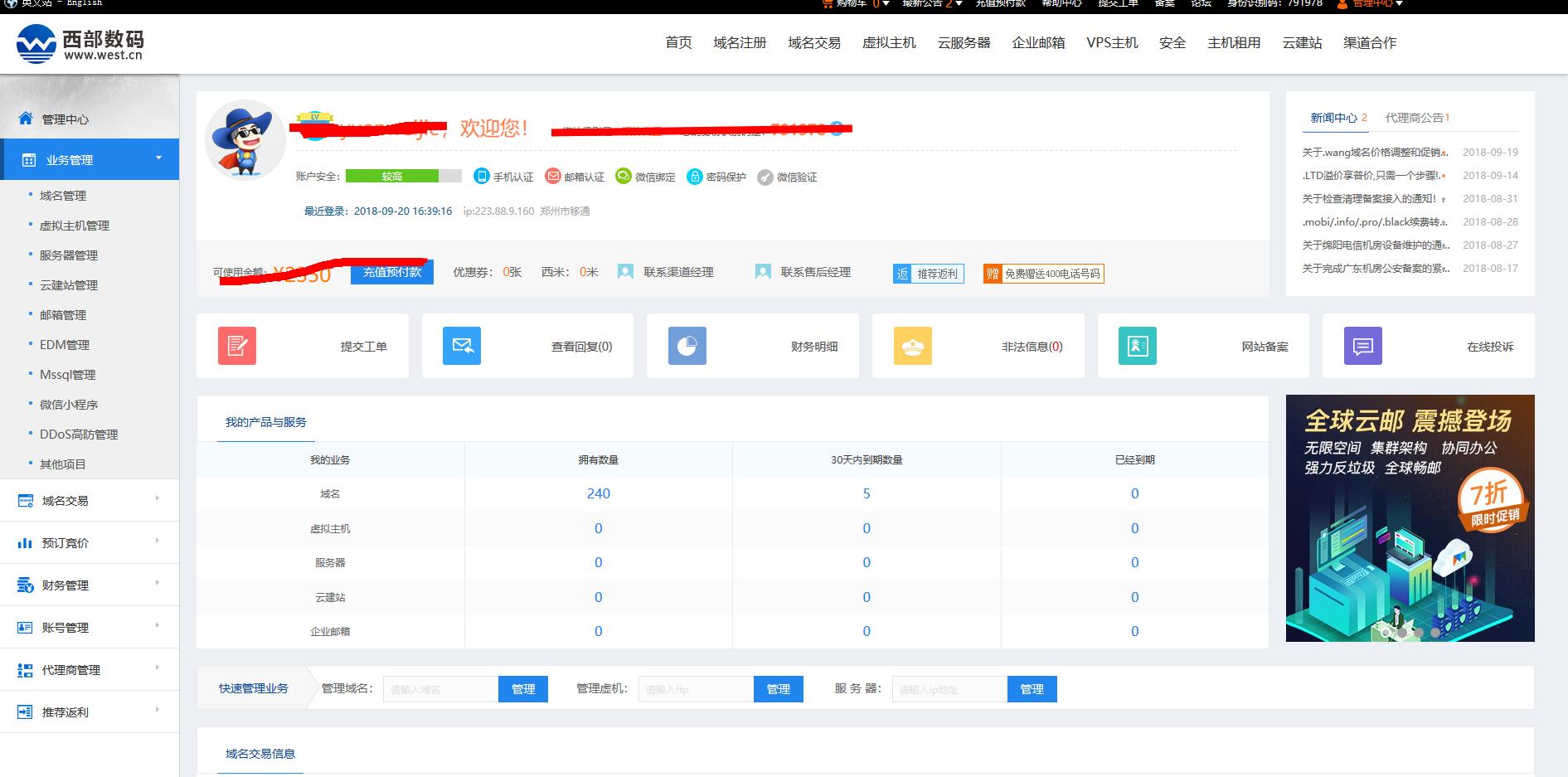1568x777 pixels.
Task: Expand the 最新公告 announcements dropdown
Action: (x=929, y=4)
